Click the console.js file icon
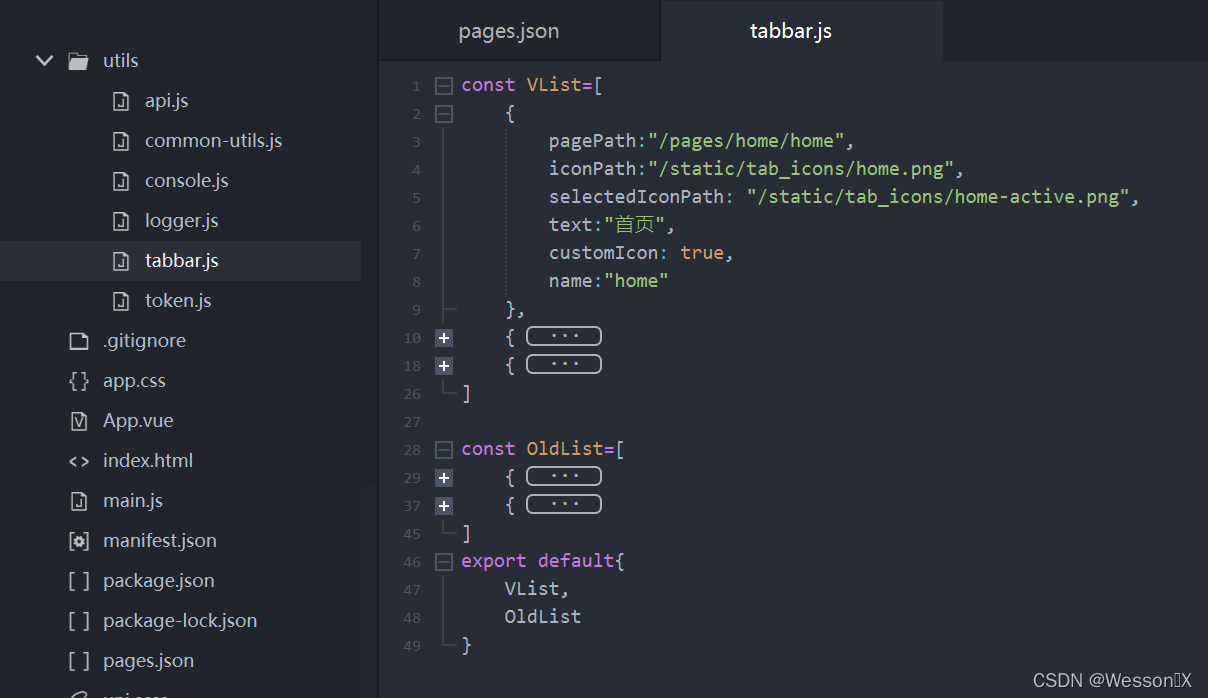 coord(121,181)
